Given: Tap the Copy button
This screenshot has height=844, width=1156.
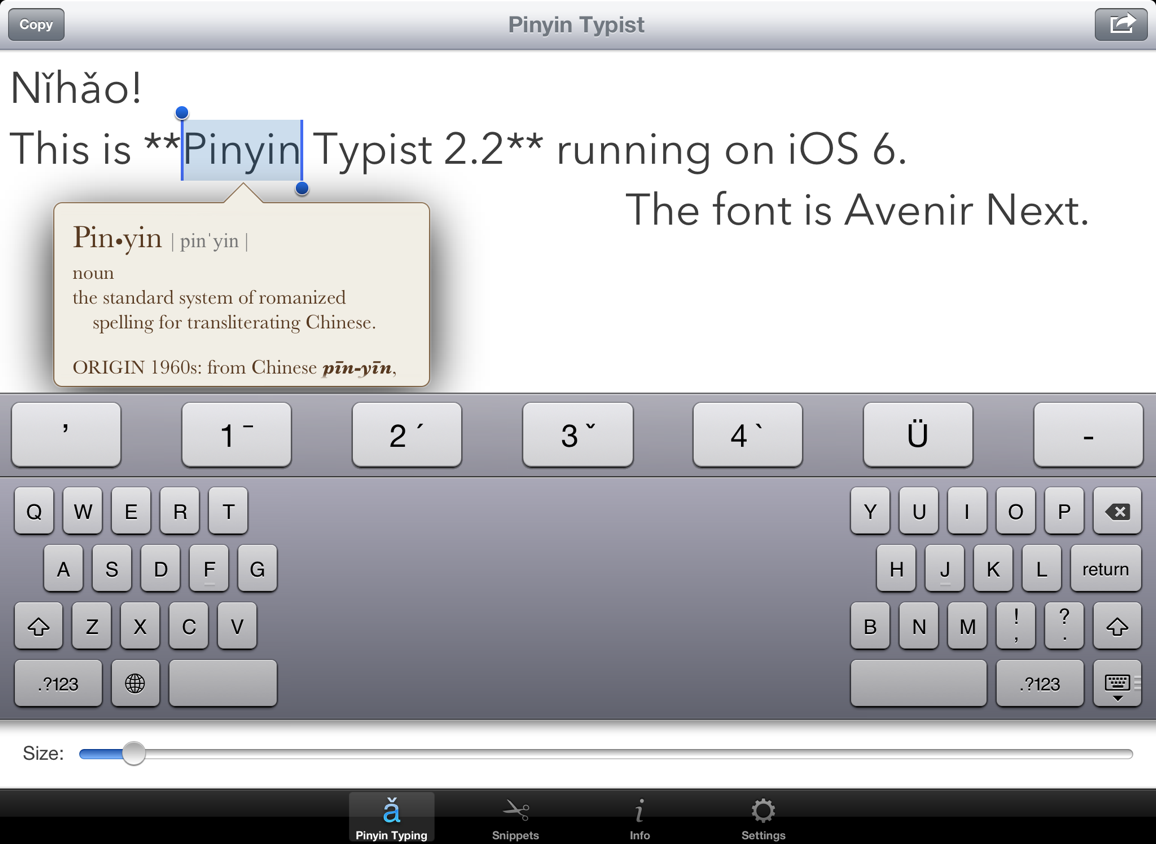Looking at the screenshot, I should [x=36, y=24].
